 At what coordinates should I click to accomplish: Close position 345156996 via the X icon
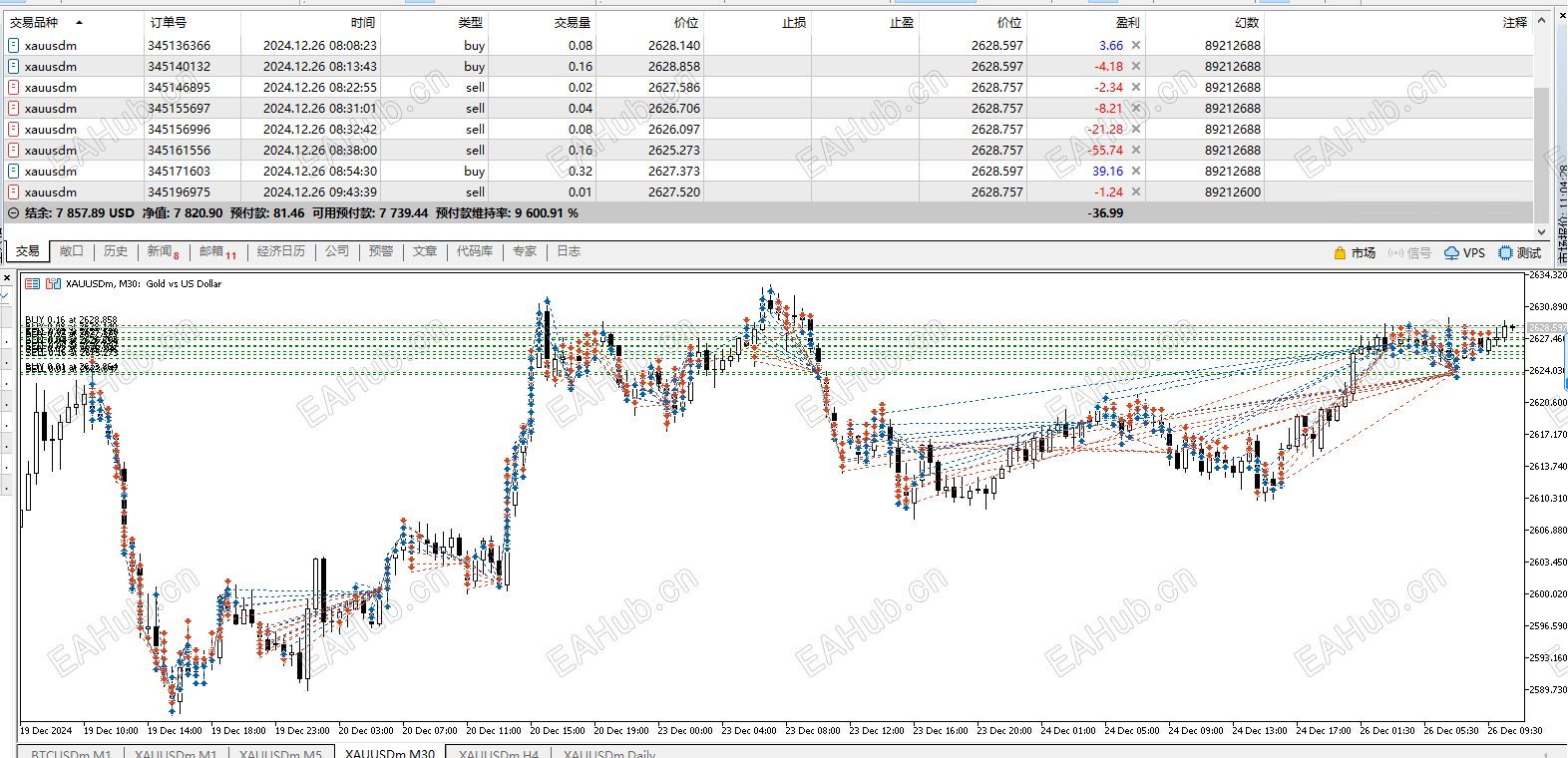pos(1136,129)
